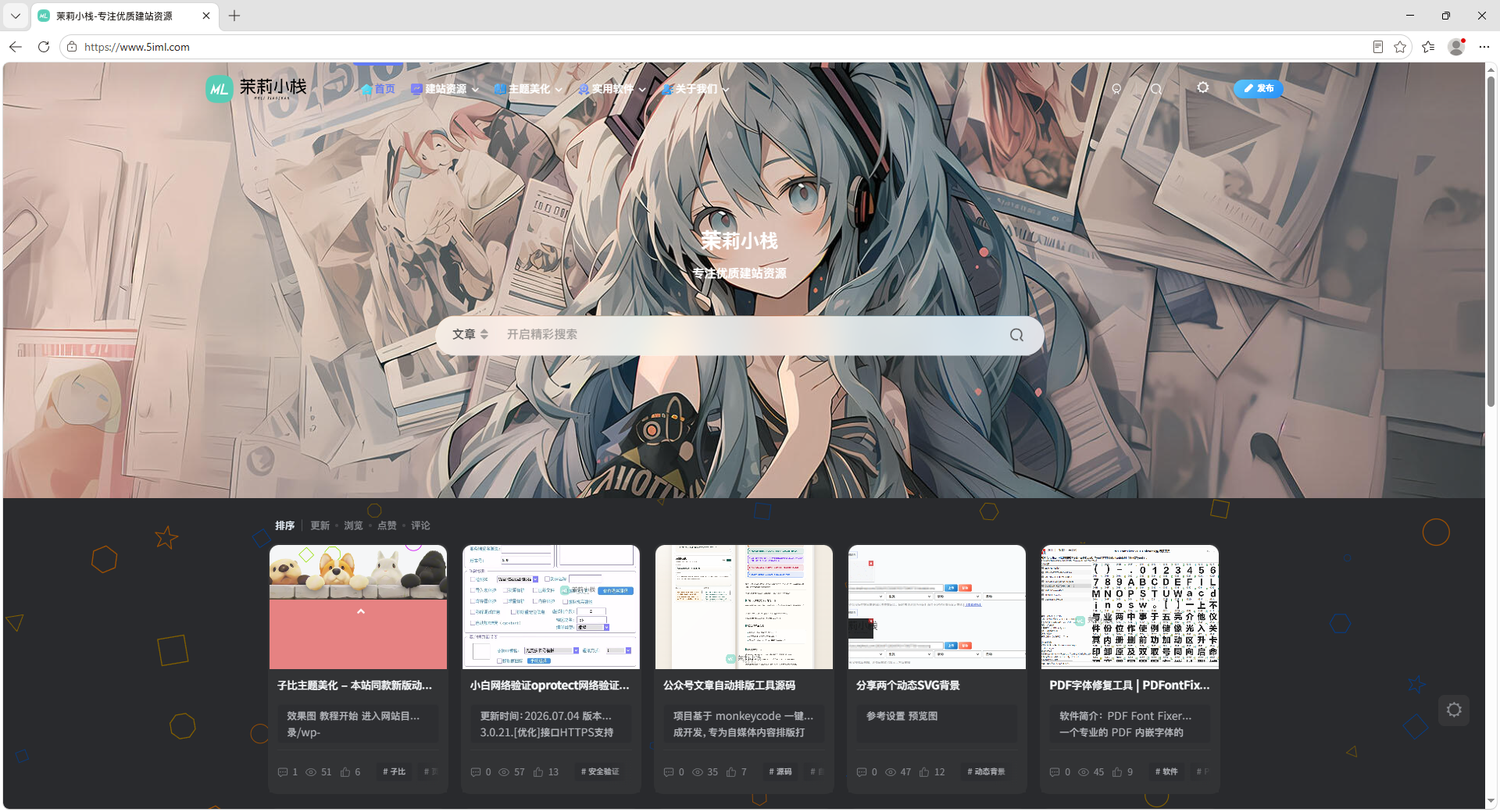Click the medal/check-in icon in the header

click(x=1116, y=89)
